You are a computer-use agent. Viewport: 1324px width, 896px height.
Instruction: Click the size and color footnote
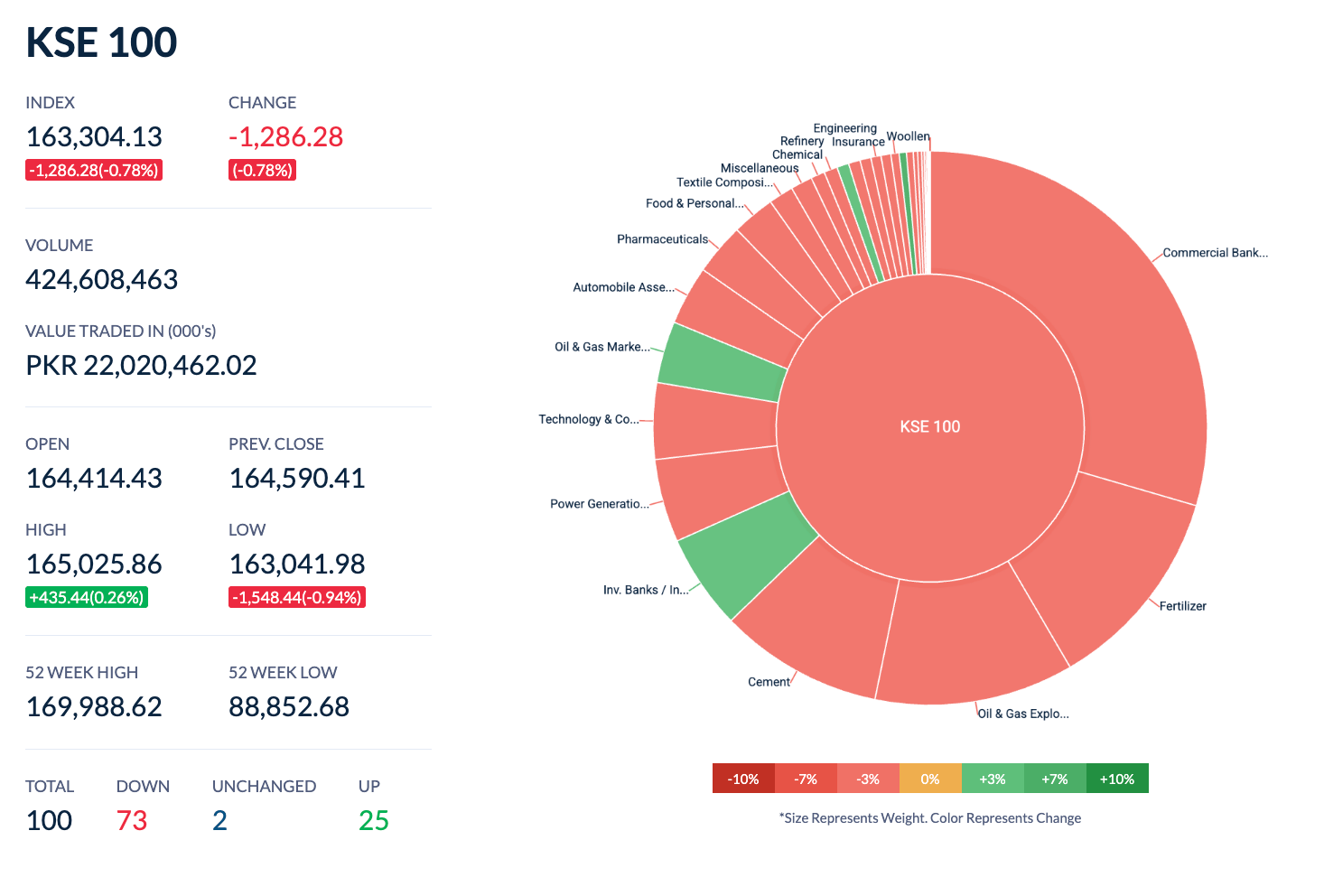930,818
